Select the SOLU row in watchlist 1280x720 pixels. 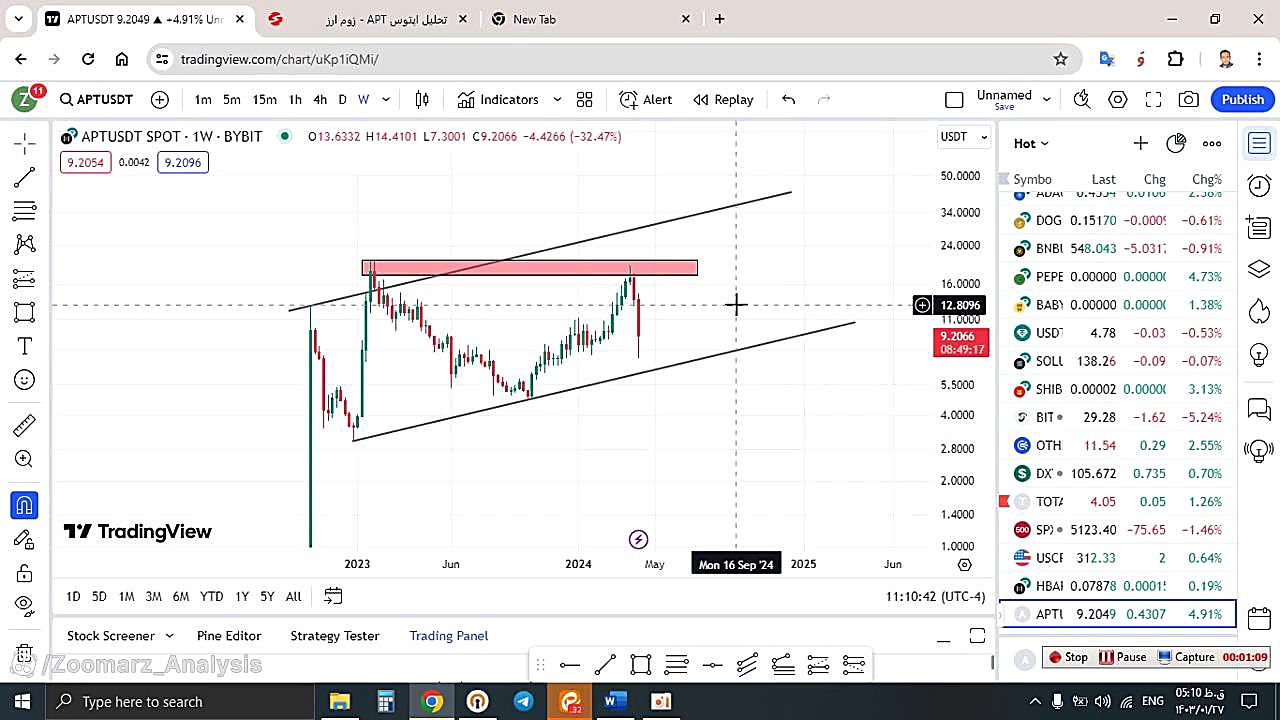[x=1118, y=361]
